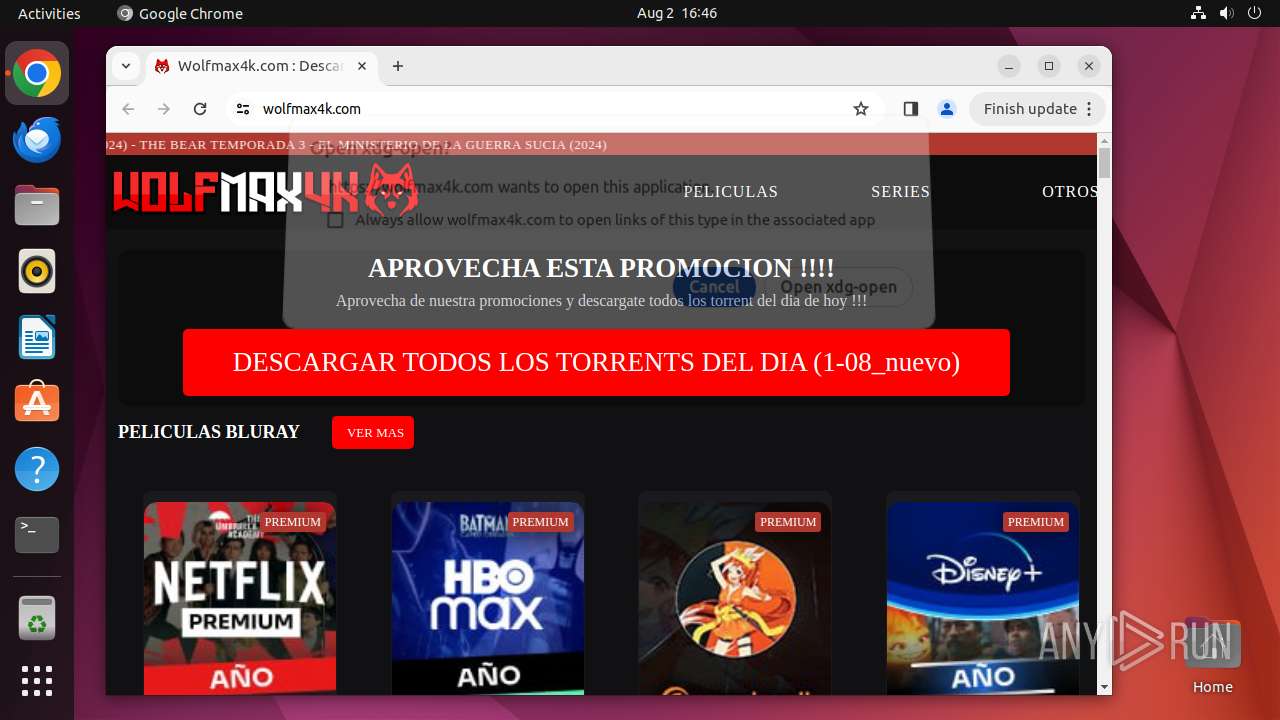This screenshot has height=720, width=1280.
Task: View site information icon in address bar
Action: pos(242,109)
